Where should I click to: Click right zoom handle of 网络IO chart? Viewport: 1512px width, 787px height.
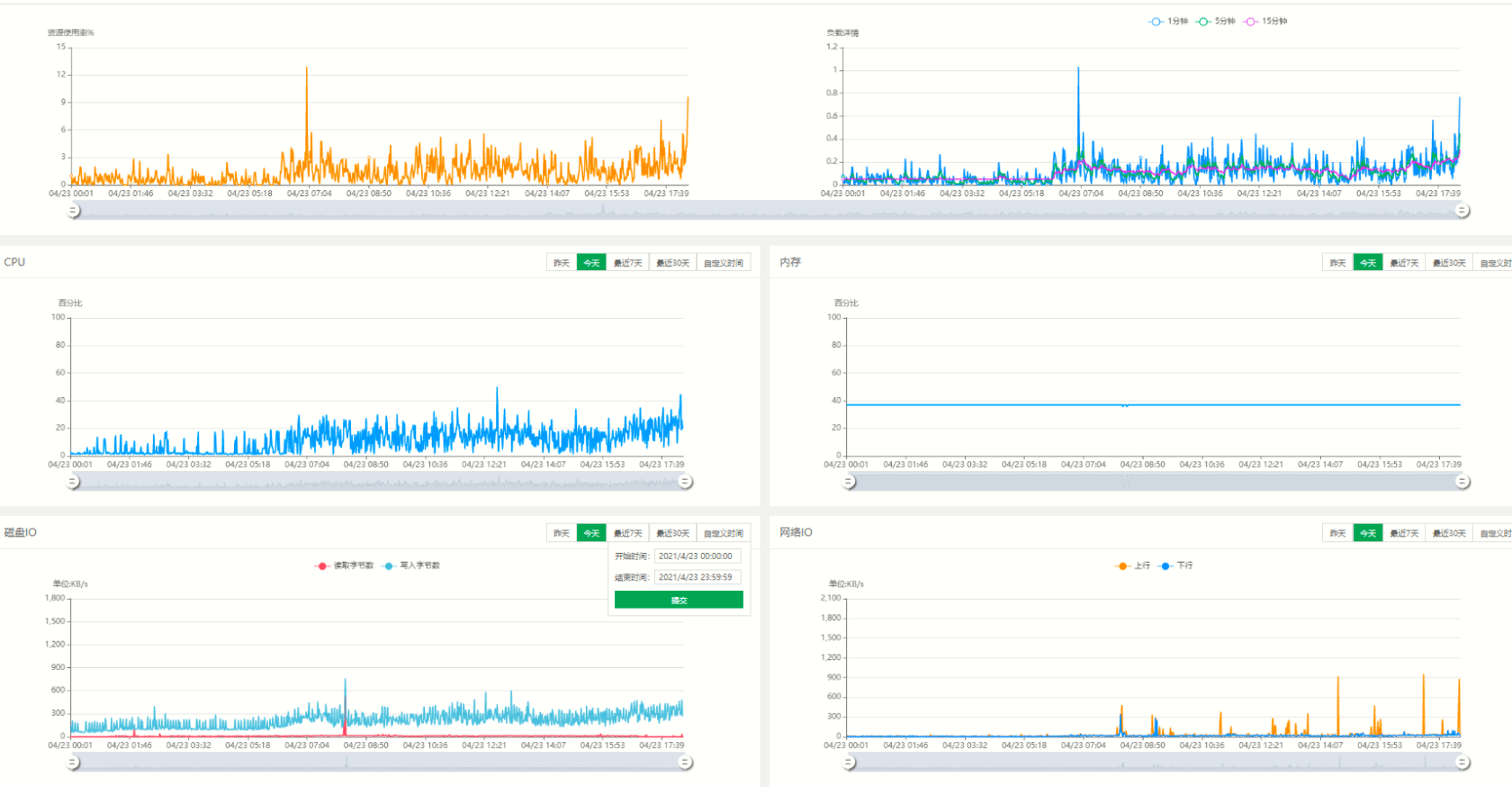(x=1462, y=763)
